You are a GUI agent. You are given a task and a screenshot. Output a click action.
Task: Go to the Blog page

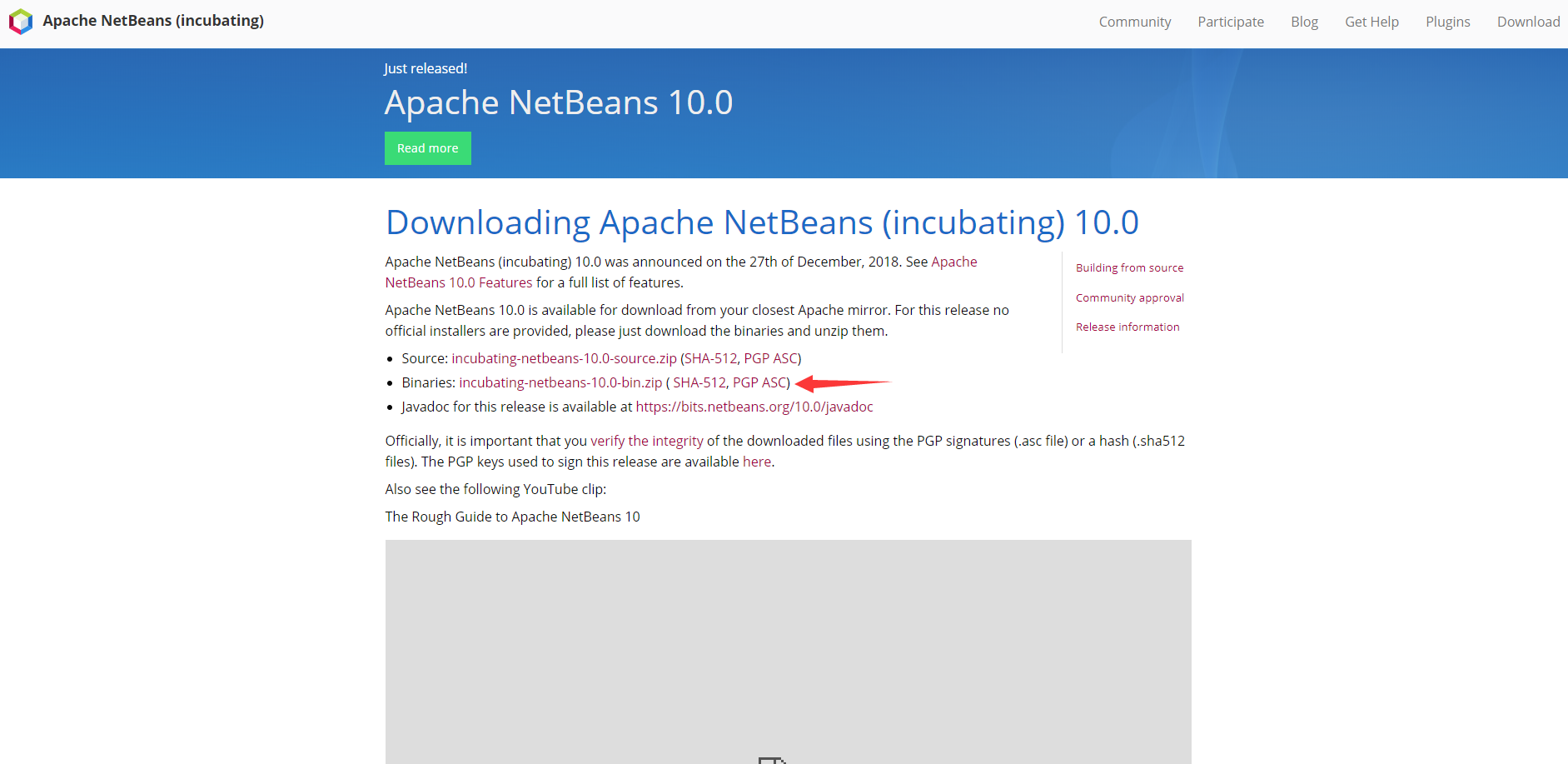[1304, 22]
